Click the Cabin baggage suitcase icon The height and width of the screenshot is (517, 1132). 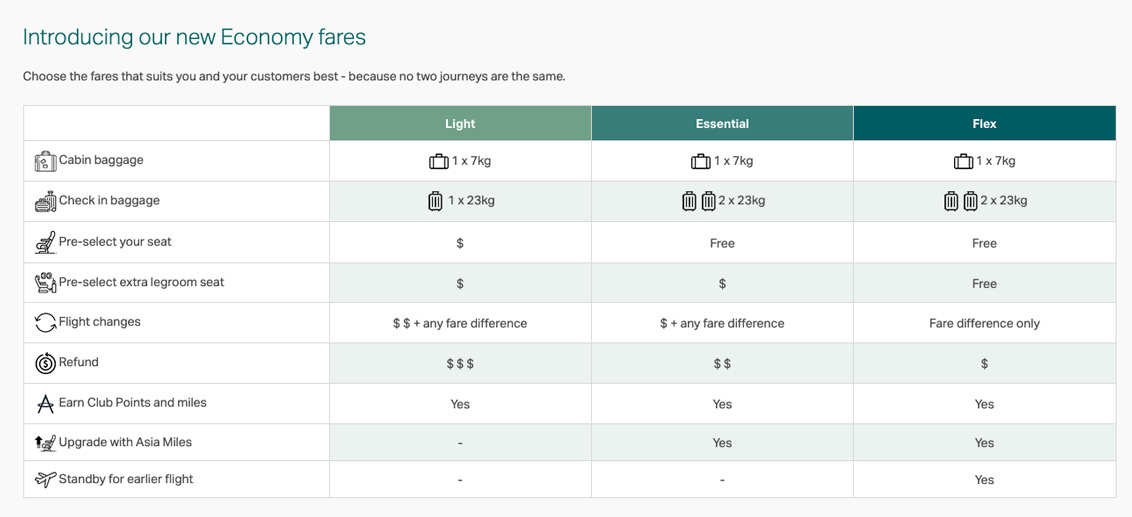click(x=45, y=161)
